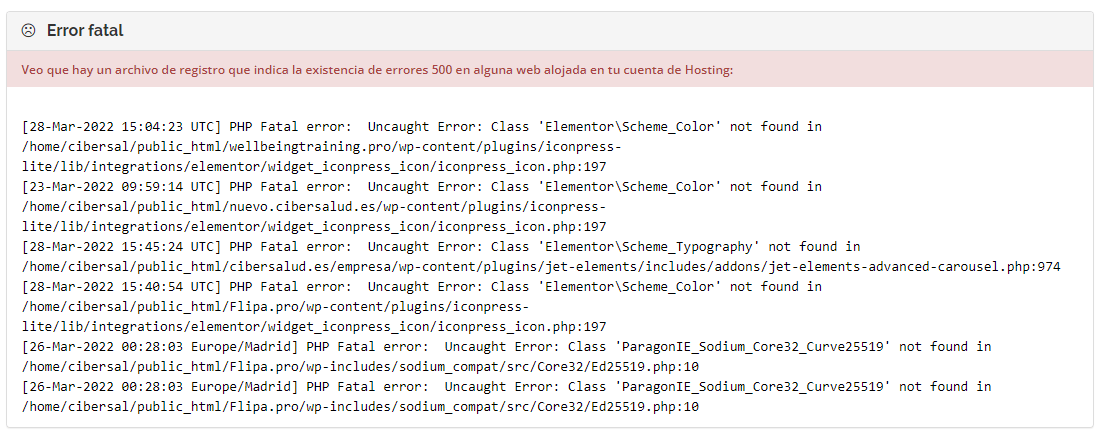Click the 28-Mar-2022 15:40:54 UTC timestamp
Screen dimensions: 1108x439
pyautogui.click(x=122, y=287)
